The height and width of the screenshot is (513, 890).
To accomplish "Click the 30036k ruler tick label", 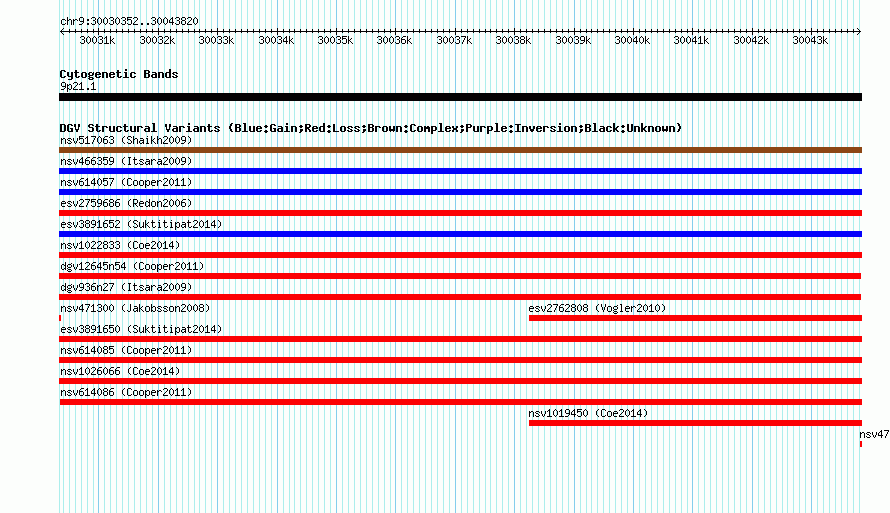I will pos(394,40).
